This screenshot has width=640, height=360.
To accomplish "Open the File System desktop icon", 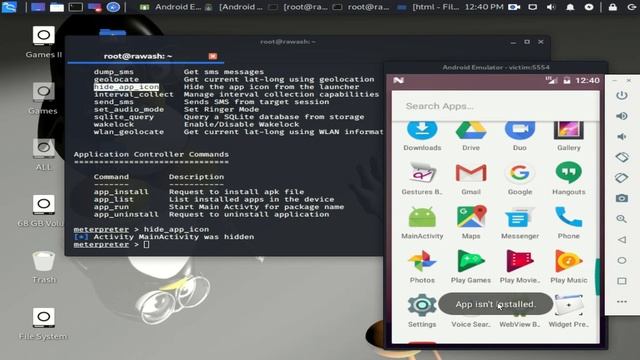I will click(44, 324).
